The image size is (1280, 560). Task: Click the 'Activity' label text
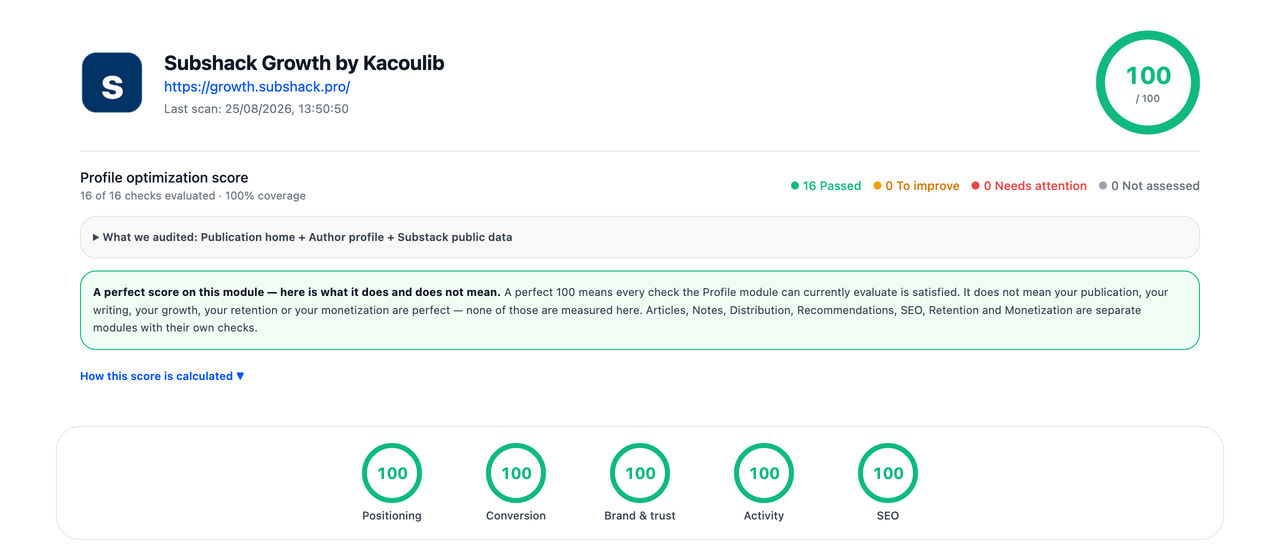[x=764, y=516]
